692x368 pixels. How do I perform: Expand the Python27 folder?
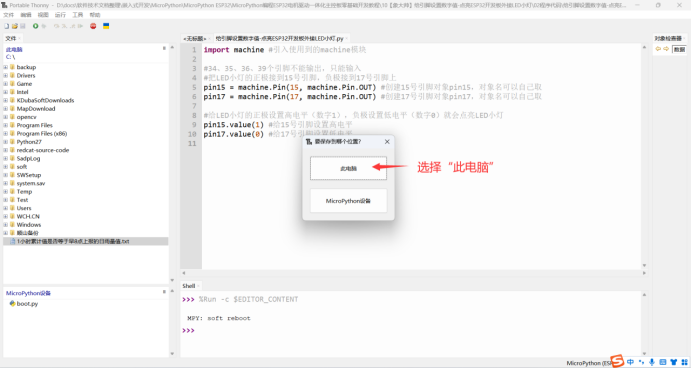[6, 142]
